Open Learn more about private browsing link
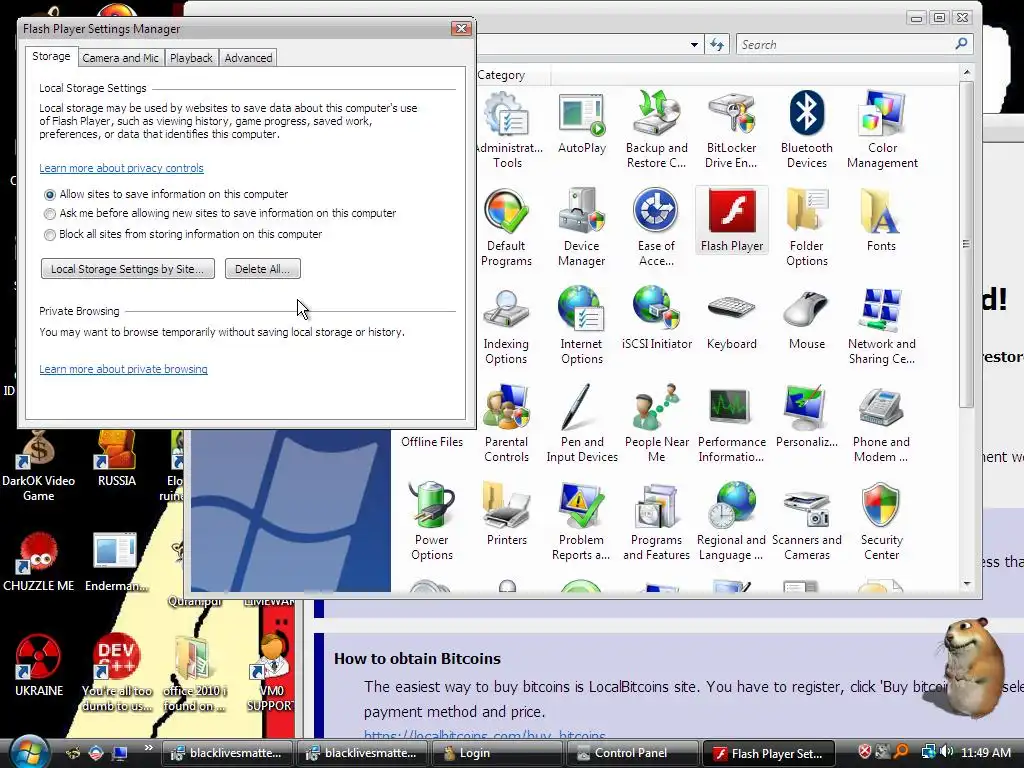The image size is (1024, 768). click(123, 369)
